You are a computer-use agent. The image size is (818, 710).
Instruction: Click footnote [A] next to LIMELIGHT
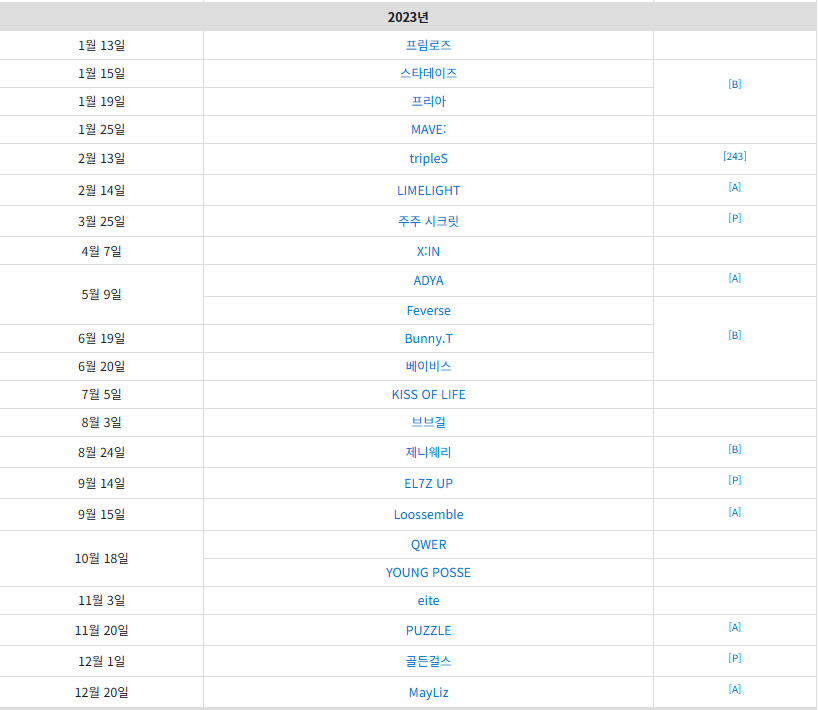click(x=735, y=187)
